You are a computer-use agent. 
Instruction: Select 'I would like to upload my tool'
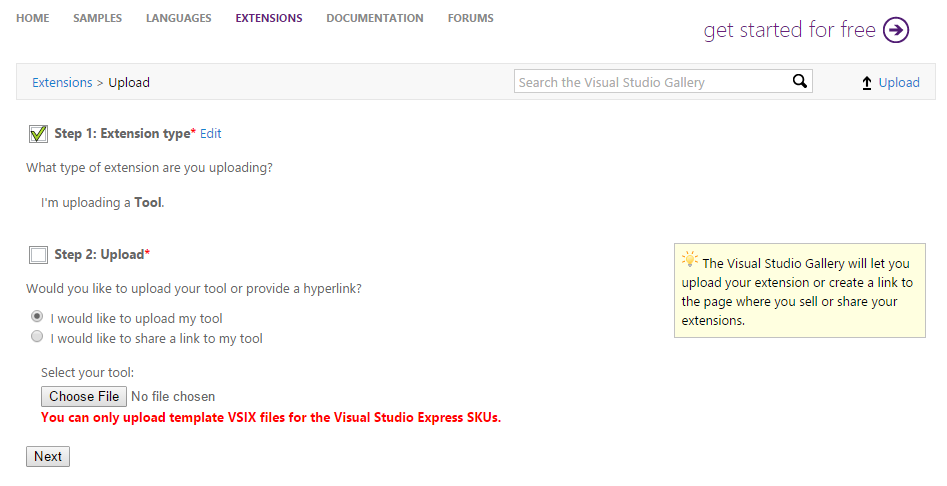37,316
